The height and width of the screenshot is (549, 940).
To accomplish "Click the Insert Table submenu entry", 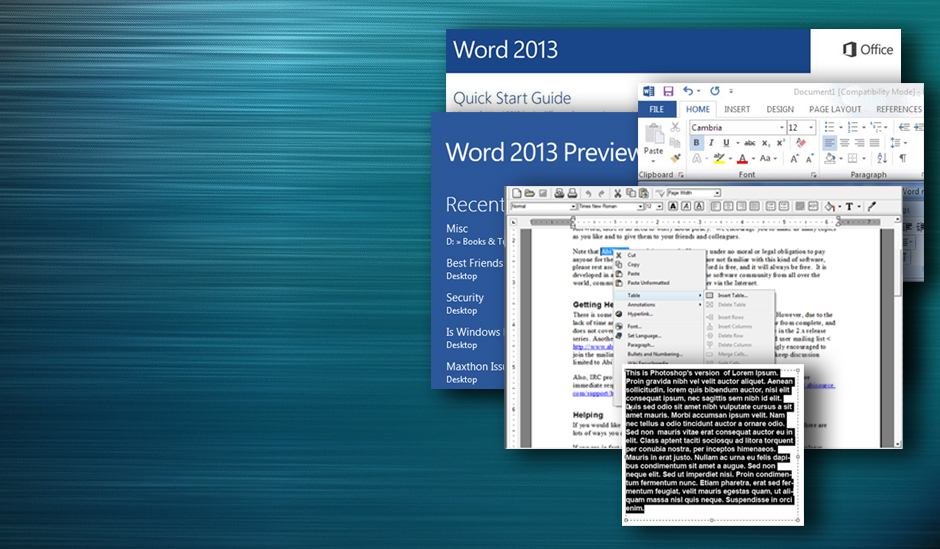I will [731, 295].
